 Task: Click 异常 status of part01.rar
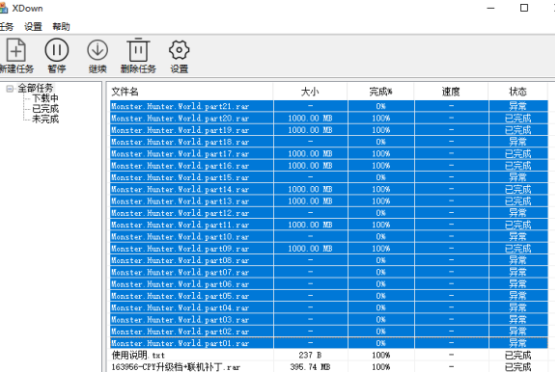coord(518,343)
